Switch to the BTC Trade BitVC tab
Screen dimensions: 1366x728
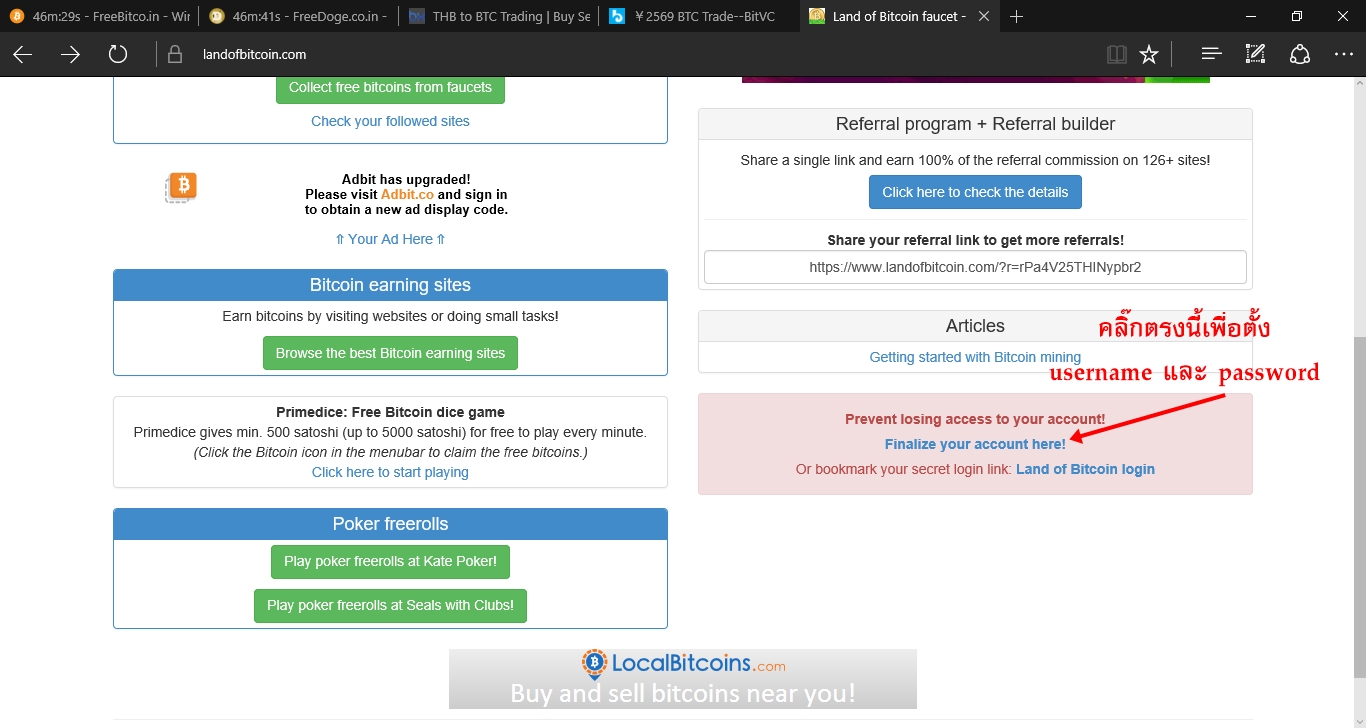pos(698,16)
